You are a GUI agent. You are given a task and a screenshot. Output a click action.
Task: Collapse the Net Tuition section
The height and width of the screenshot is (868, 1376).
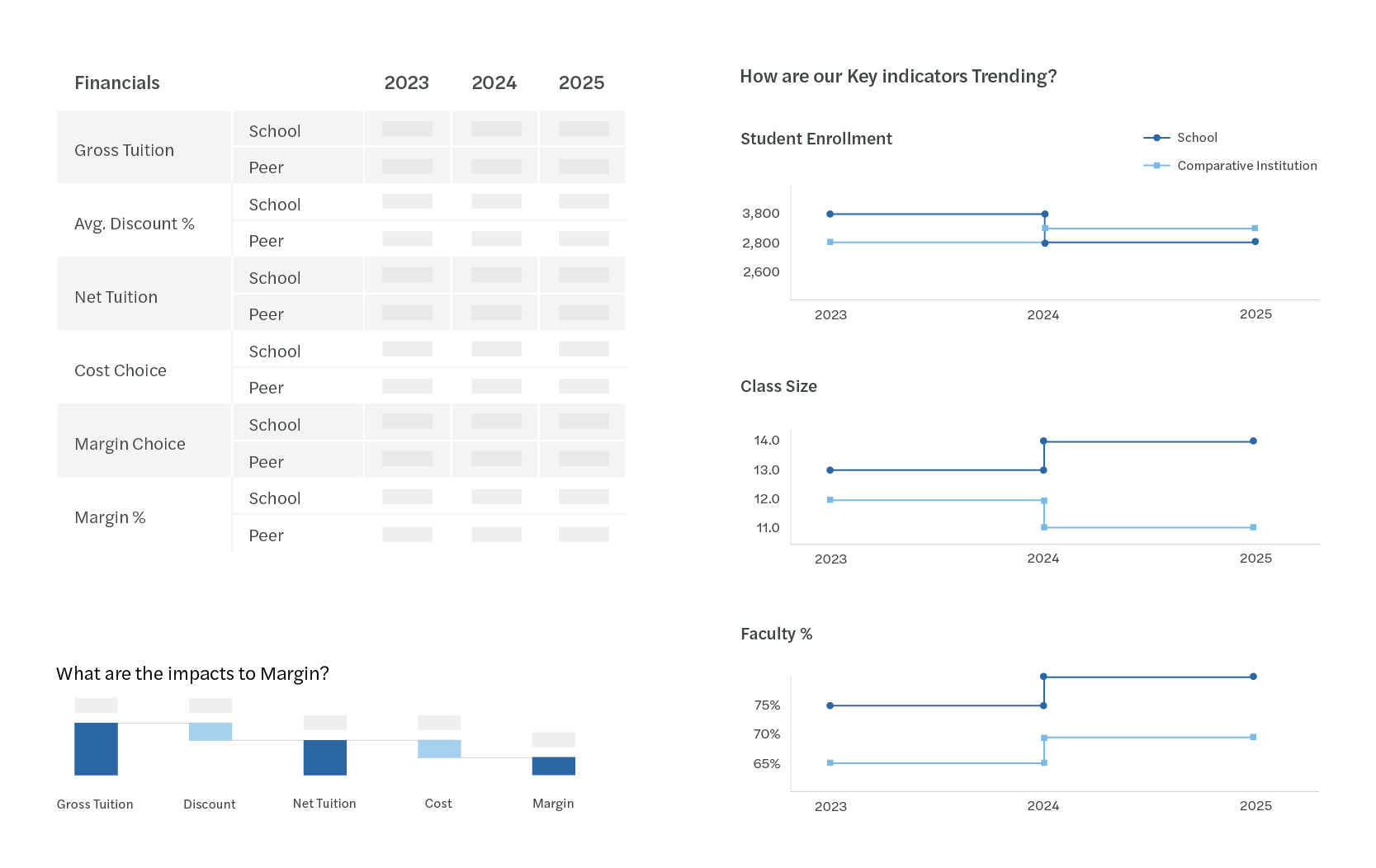tap(116, 296)
